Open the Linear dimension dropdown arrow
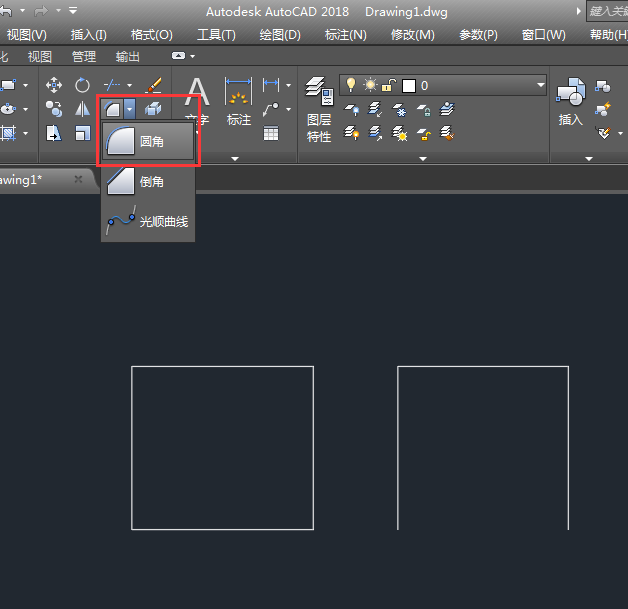Image resolution: width=628 pixels, height=609 pixels. coord(288,85)
